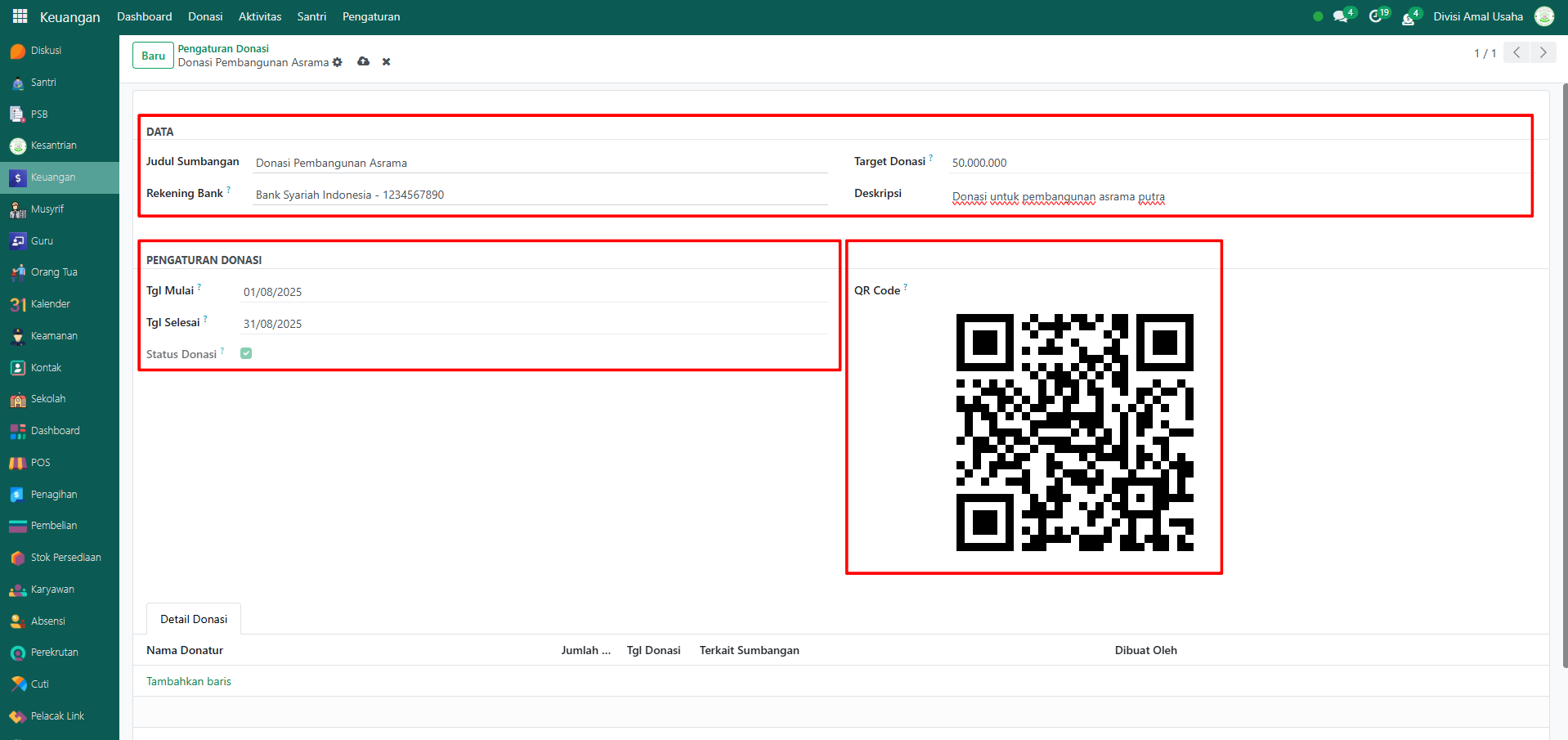Click the Target Donasi input field

pos(1234,163)
